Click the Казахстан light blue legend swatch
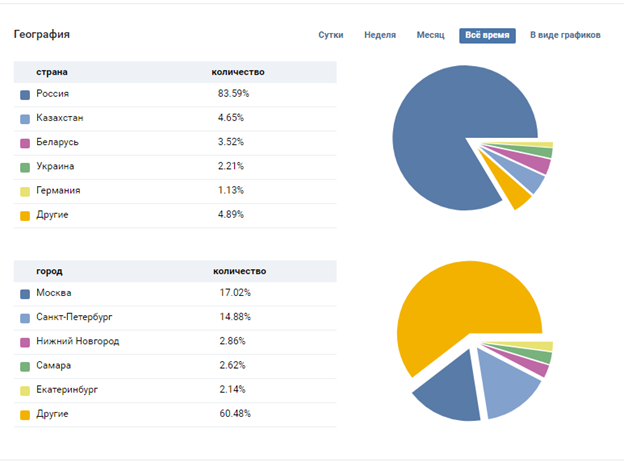 (25, 118)
